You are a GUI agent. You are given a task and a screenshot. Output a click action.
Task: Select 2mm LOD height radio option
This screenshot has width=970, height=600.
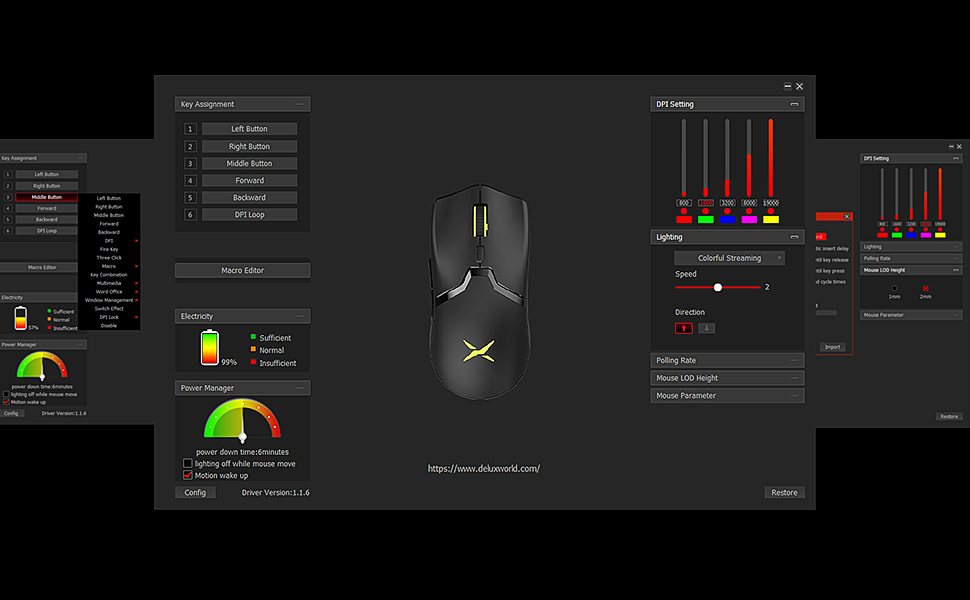coord(926,289)
